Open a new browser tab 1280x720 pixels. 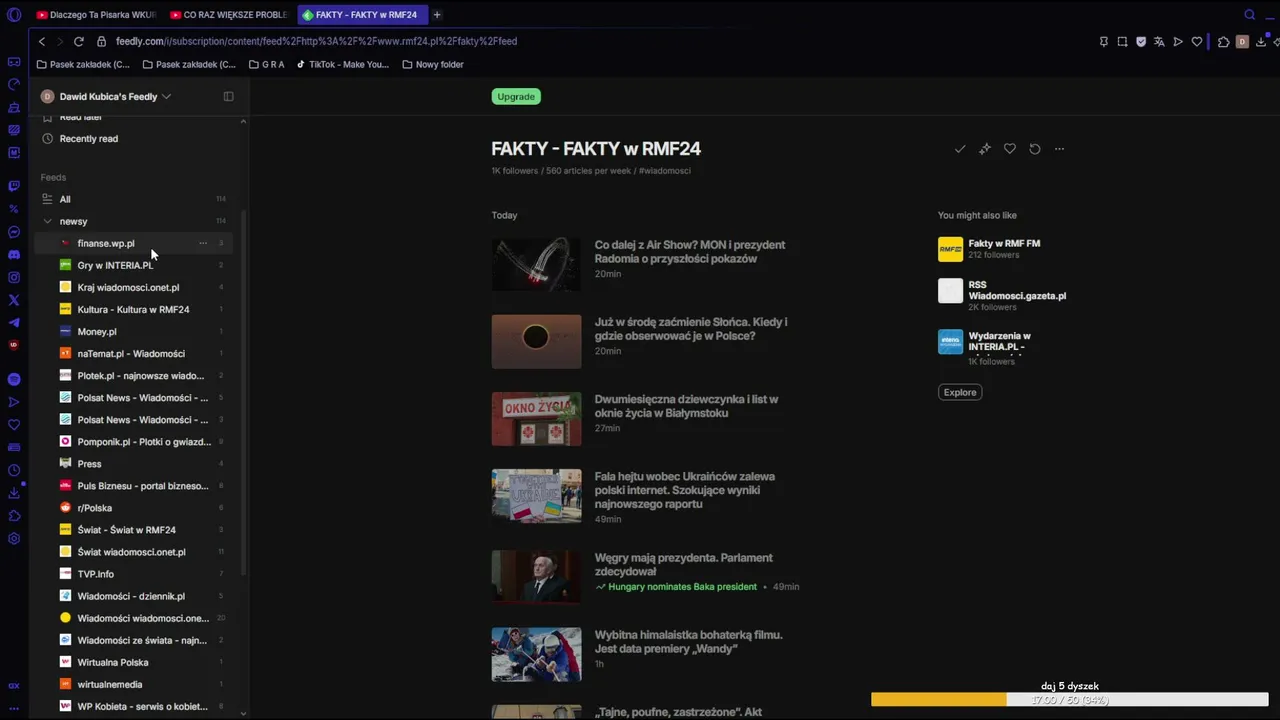437,15
